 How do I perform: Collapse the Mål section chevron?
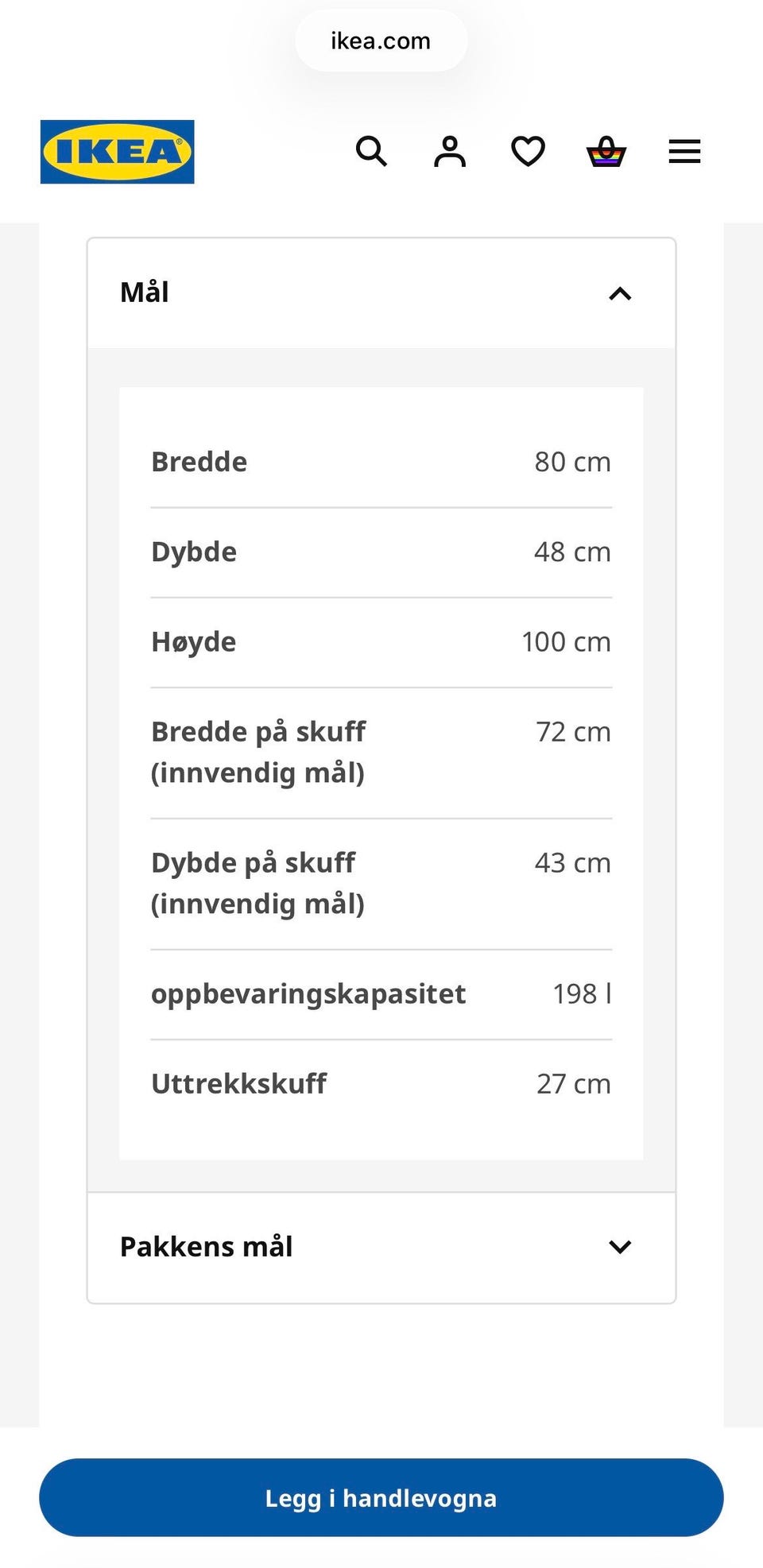pos(620,294)
